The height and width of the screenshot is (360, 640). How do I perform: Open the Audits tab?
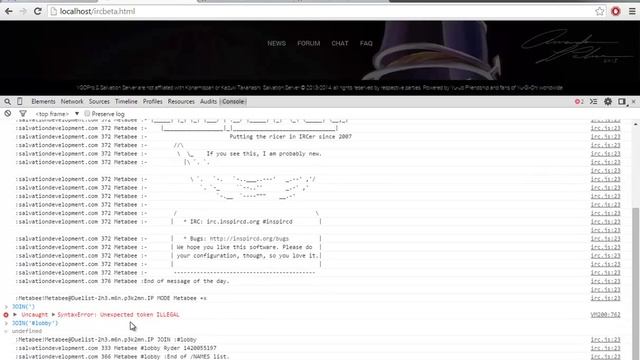(208, 102)
